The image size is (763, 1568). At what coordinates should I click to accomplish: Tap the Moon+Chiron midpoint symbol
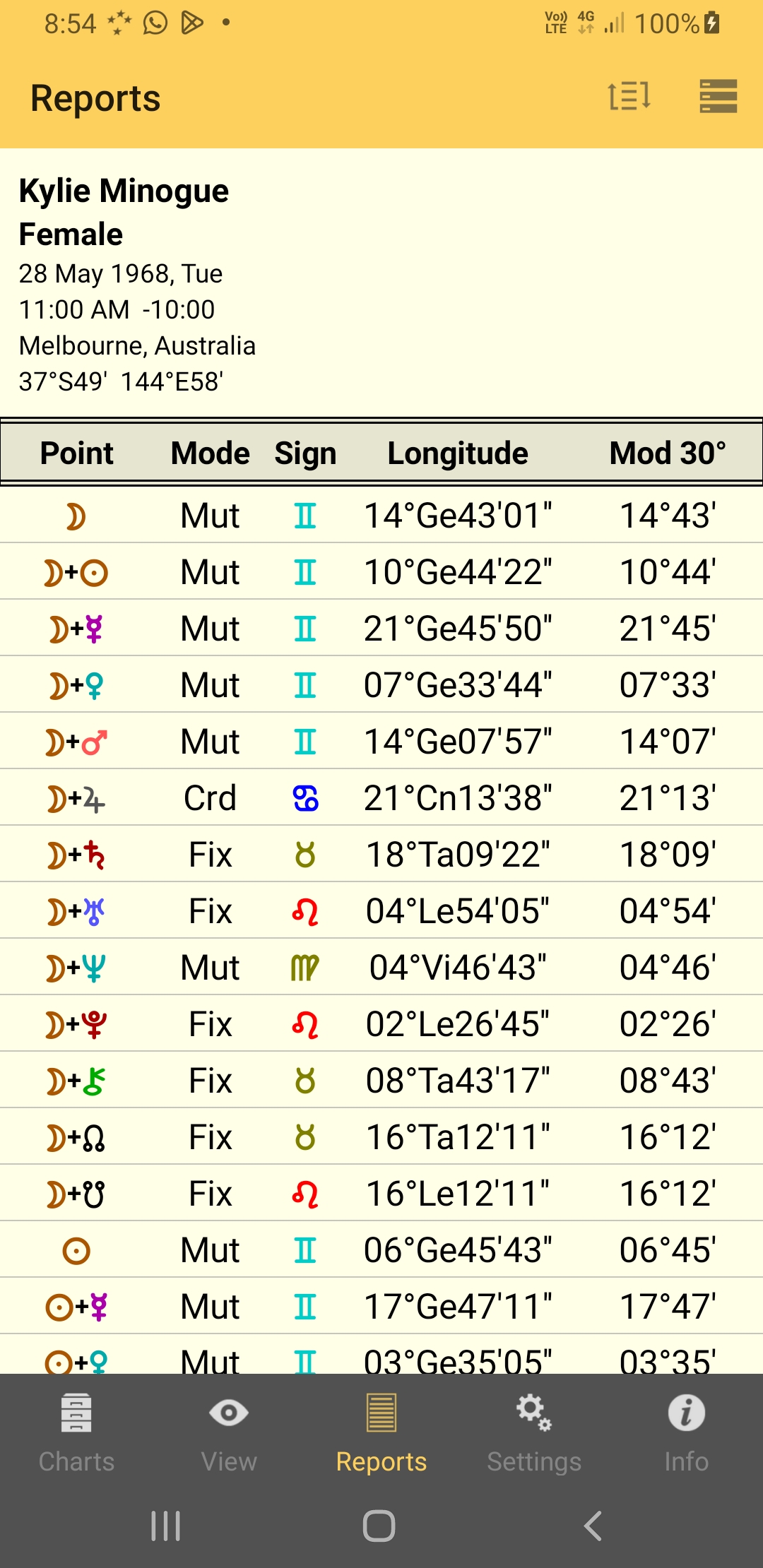click(76, 1081)
